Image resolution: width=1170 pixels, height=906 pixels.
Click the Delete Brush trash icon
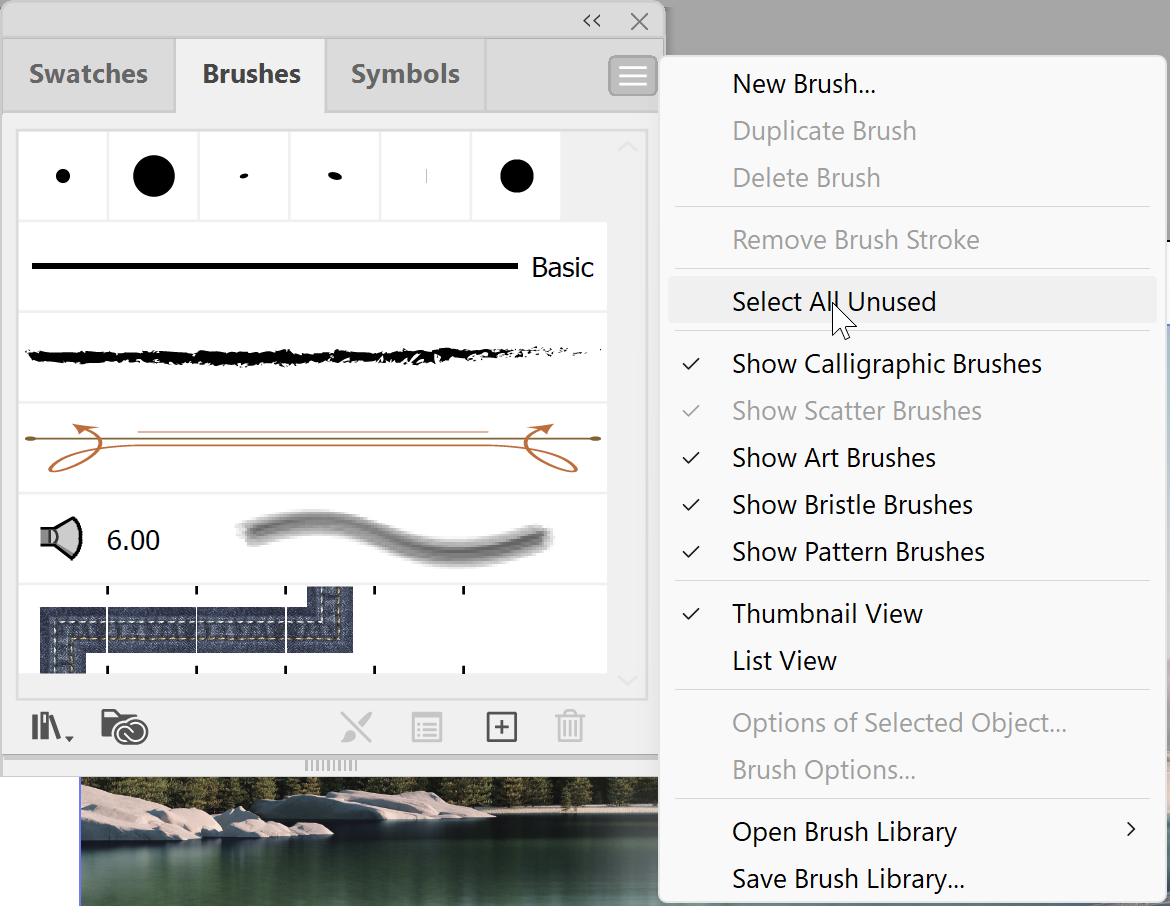tap(569, 725)
